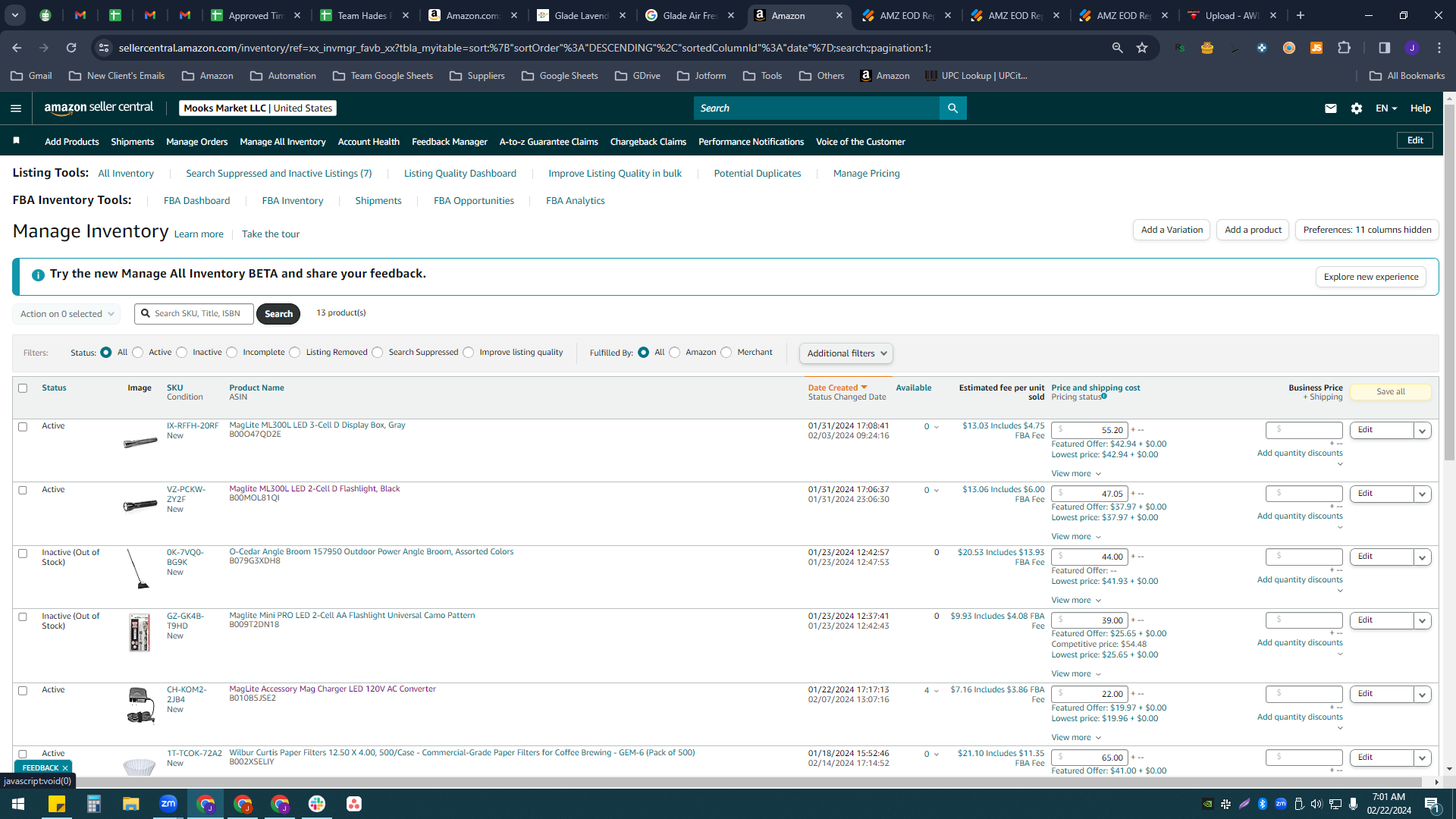The width and height of the screenshot is (1456, 819).
Task: Click the zoom magnifier icon in the address bar
Action: tap(1117, 48)
